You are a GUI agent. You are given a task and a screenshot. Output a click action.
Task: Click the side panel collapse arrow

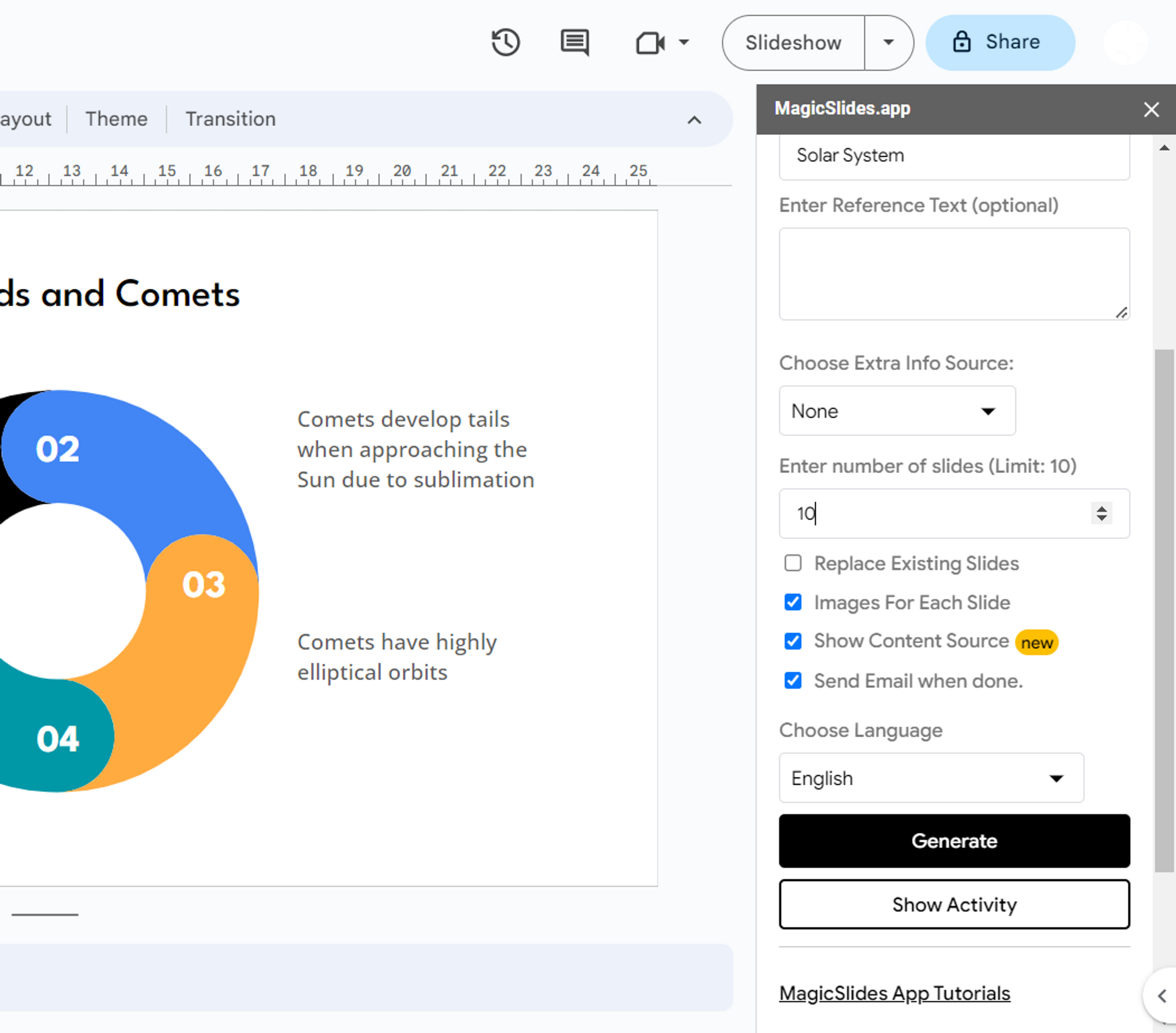[x=1161, y=996]
